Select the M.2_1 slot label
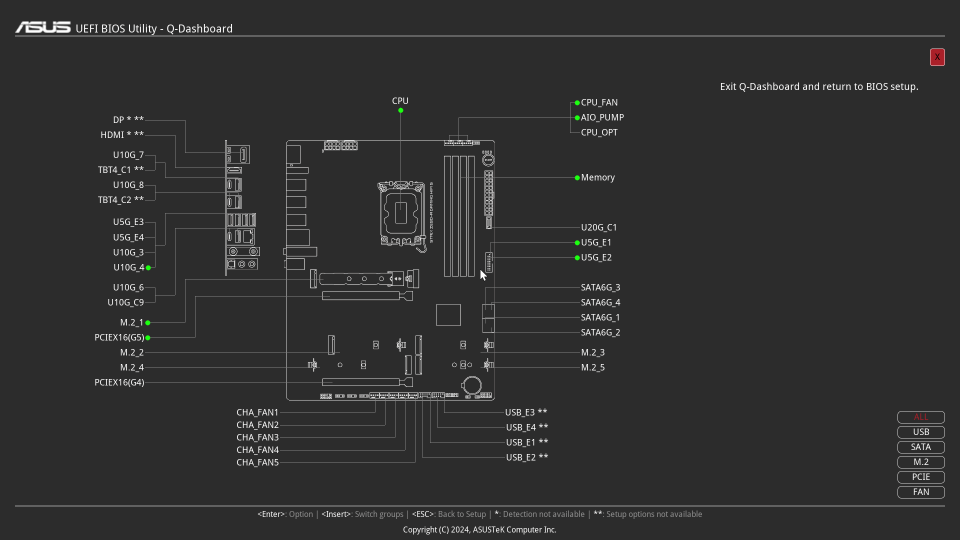Viewport: 960px width, 540px height. (132, 323)
